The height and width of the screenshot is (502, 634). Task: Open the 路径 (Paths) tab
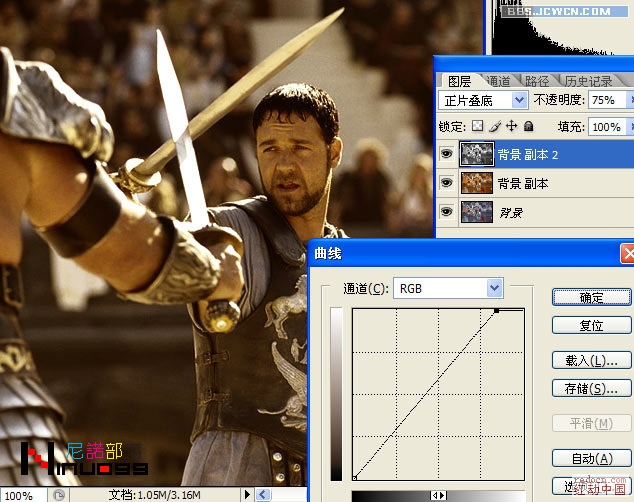(537, 81)
